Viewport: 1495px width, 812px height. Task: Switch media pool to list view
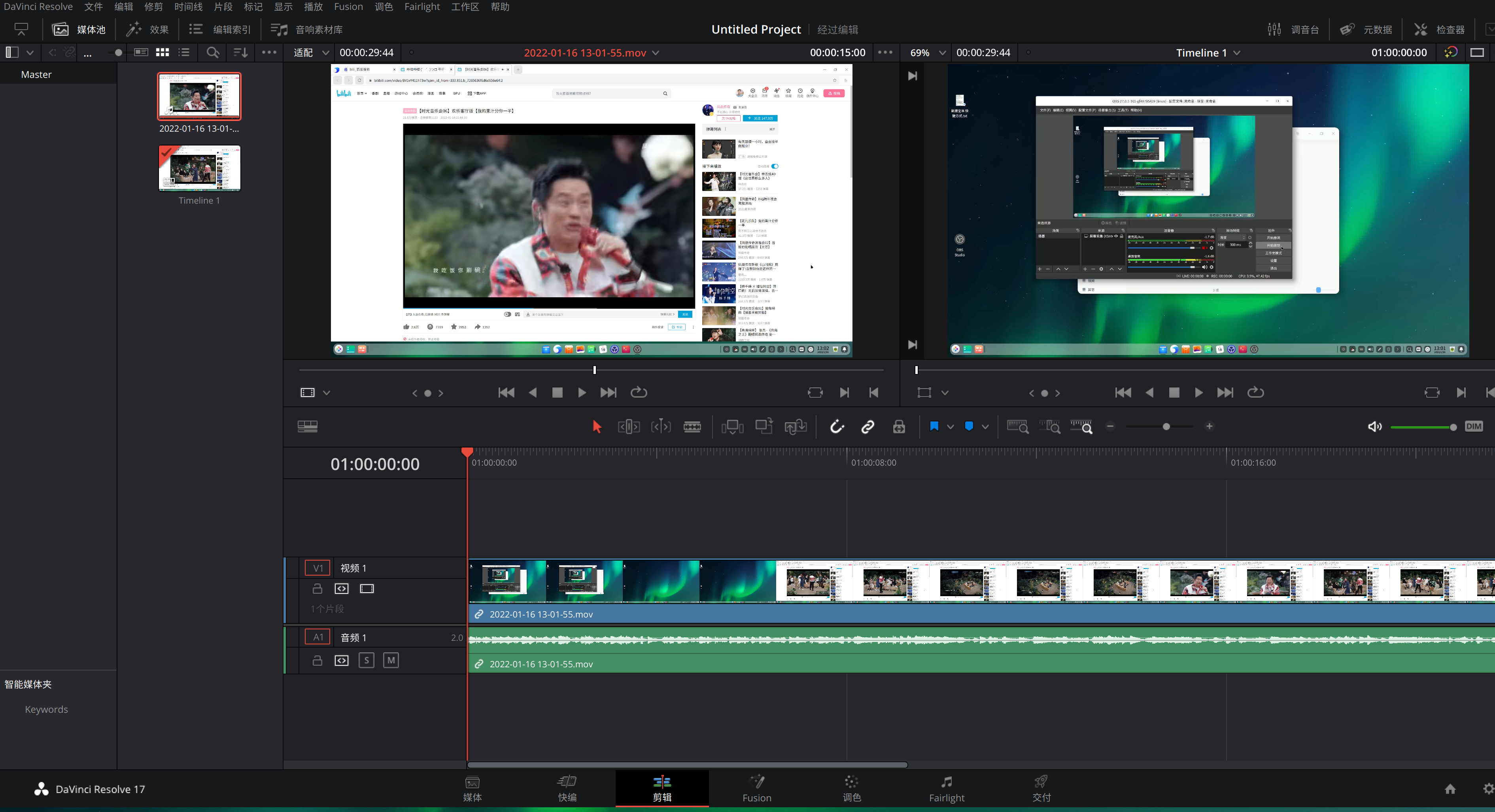184,52
